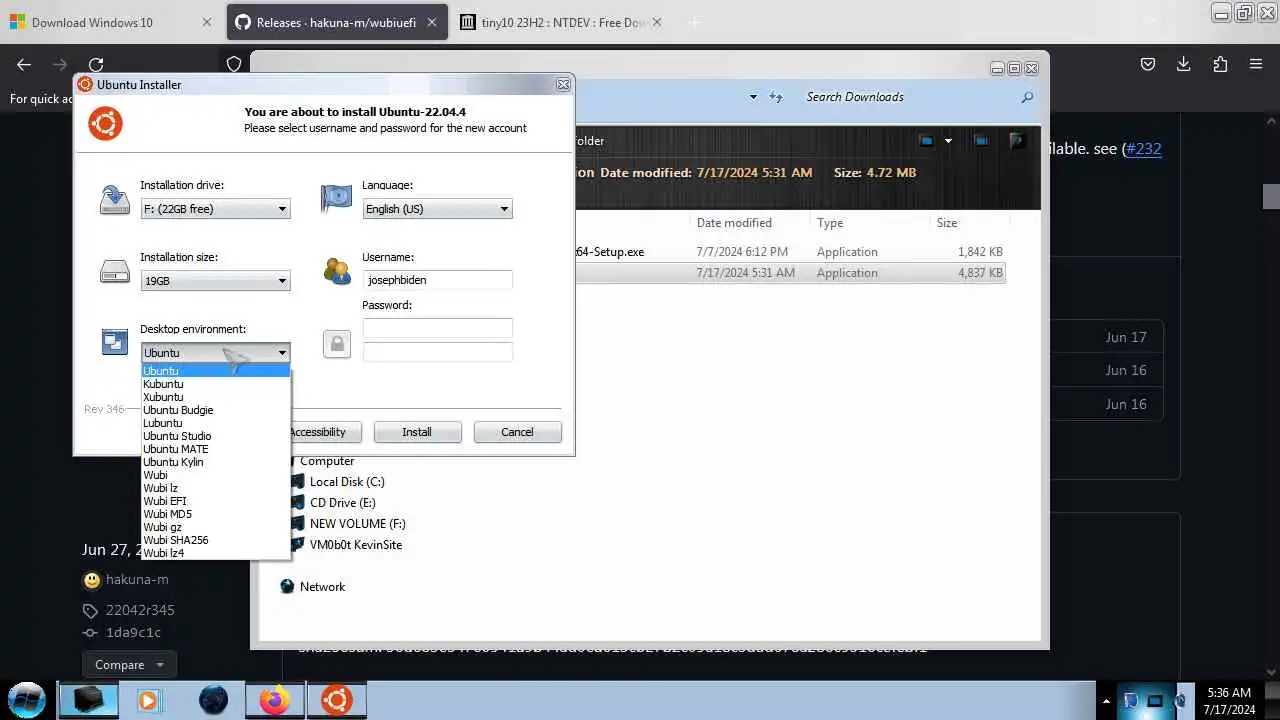Open the Compare dropdown on GitHub page
The width and height of the screenshot is (1280, 720).
(x=129, y=665)
